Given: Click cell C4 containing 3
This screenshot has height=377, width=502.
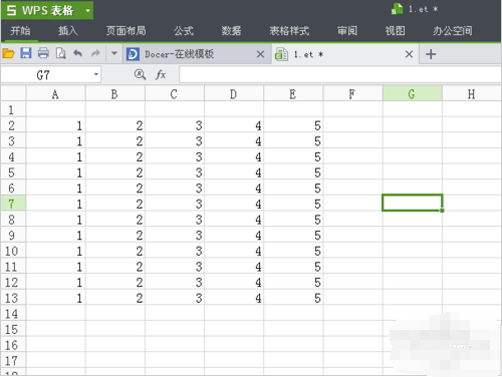Looking at the screenshot, I should point(174,157).
